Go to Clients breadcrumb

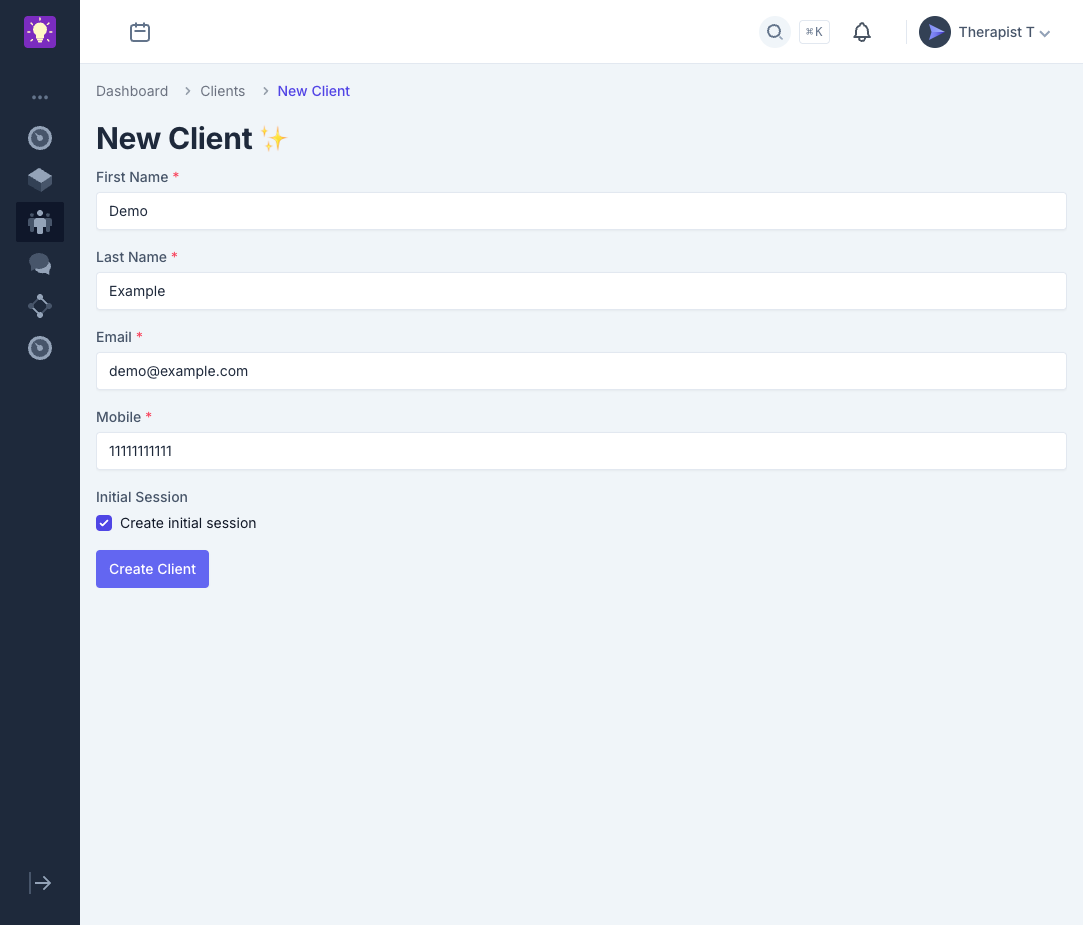(222, 91)
